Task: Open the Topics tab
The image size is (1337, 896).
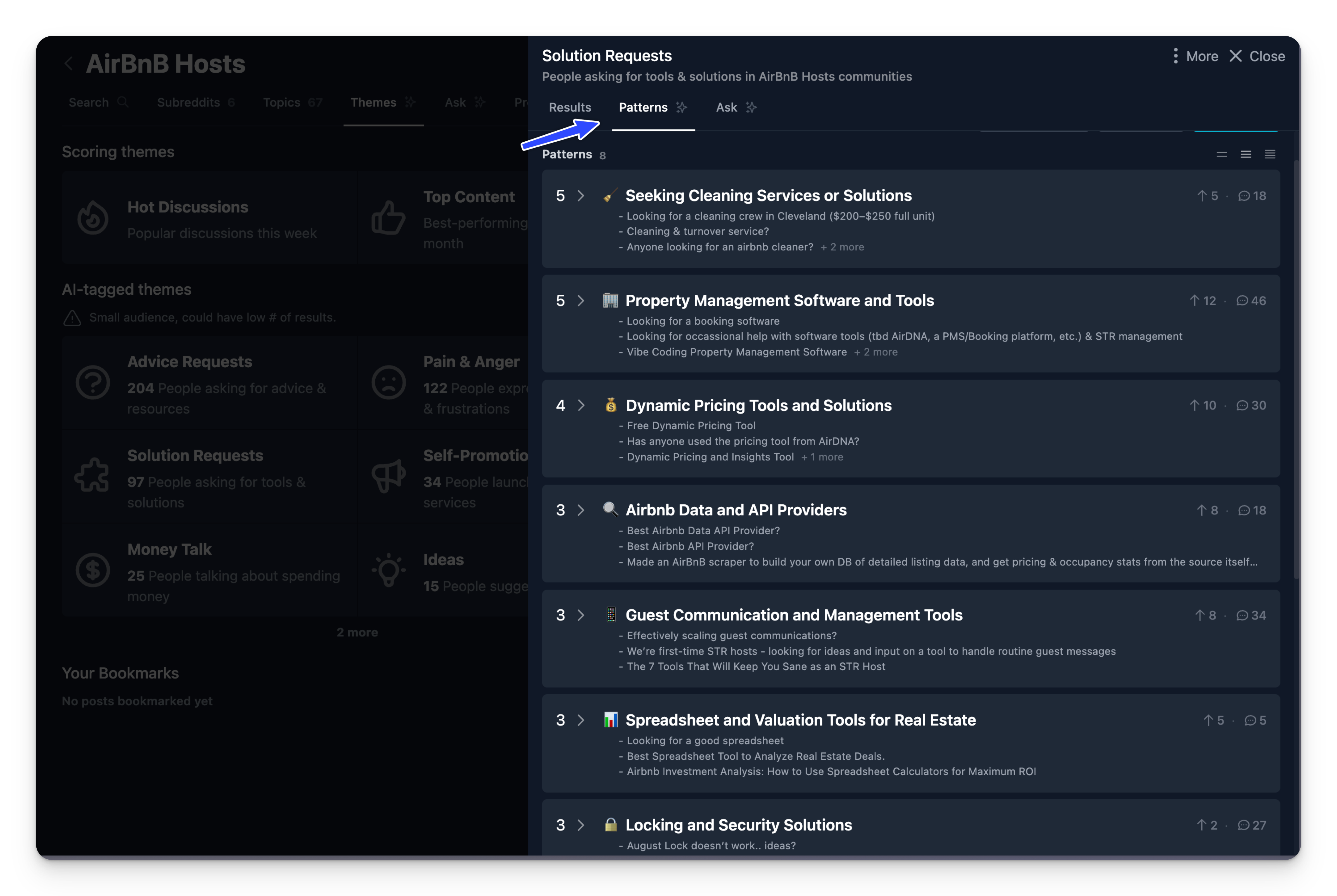Action: 293,102
